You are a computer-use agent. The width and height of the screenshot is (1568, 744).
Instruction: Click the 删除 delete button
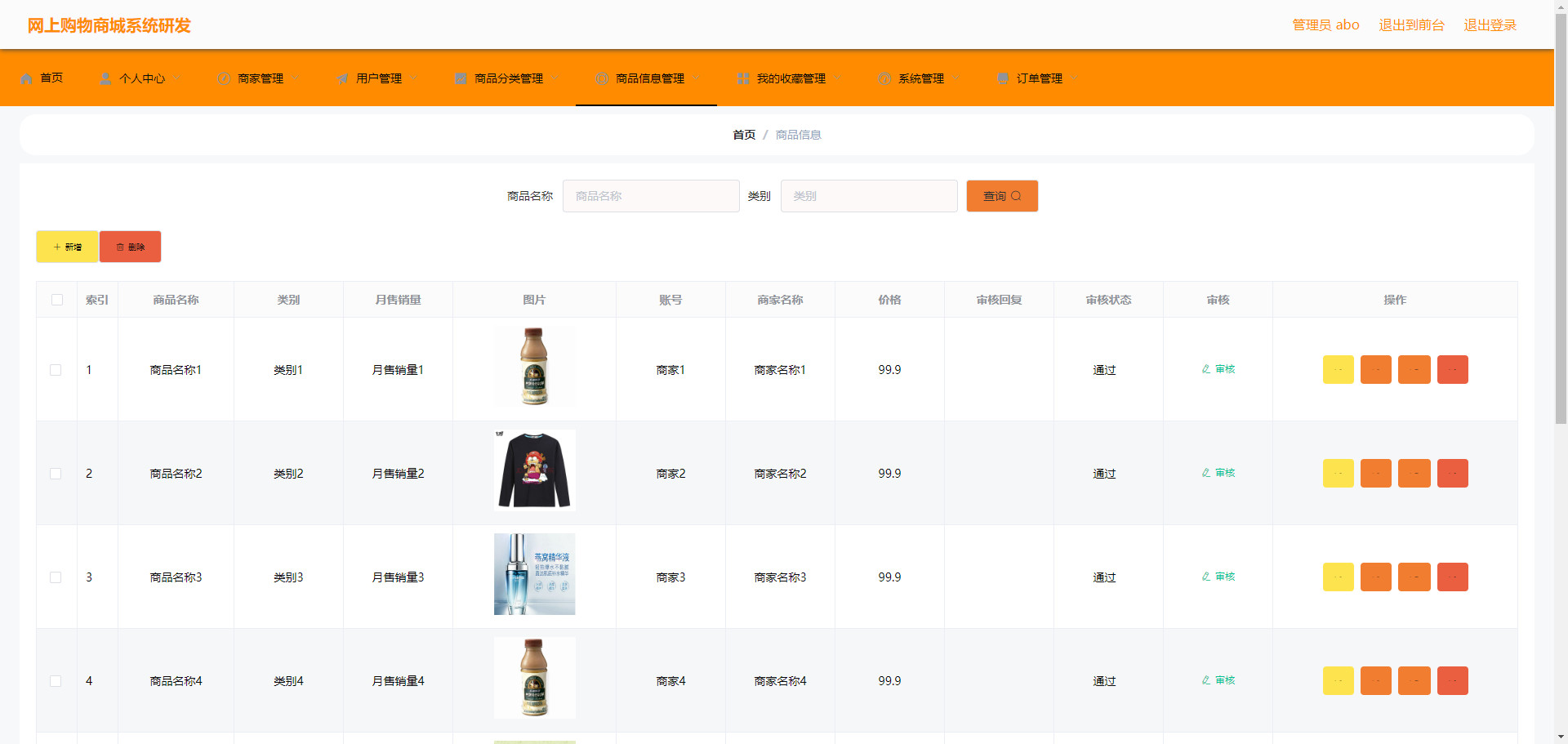[130, 247]
